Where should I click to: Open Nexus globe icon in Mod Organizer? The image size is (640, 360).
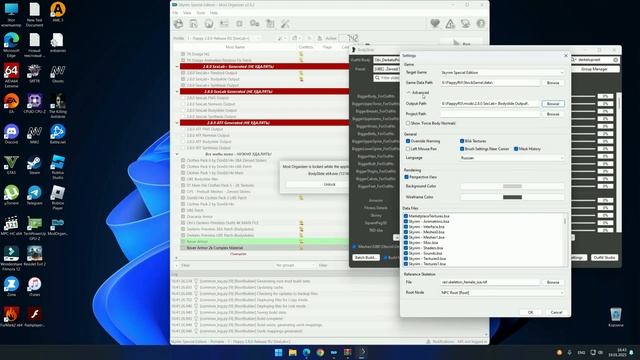tap(209, 24)
